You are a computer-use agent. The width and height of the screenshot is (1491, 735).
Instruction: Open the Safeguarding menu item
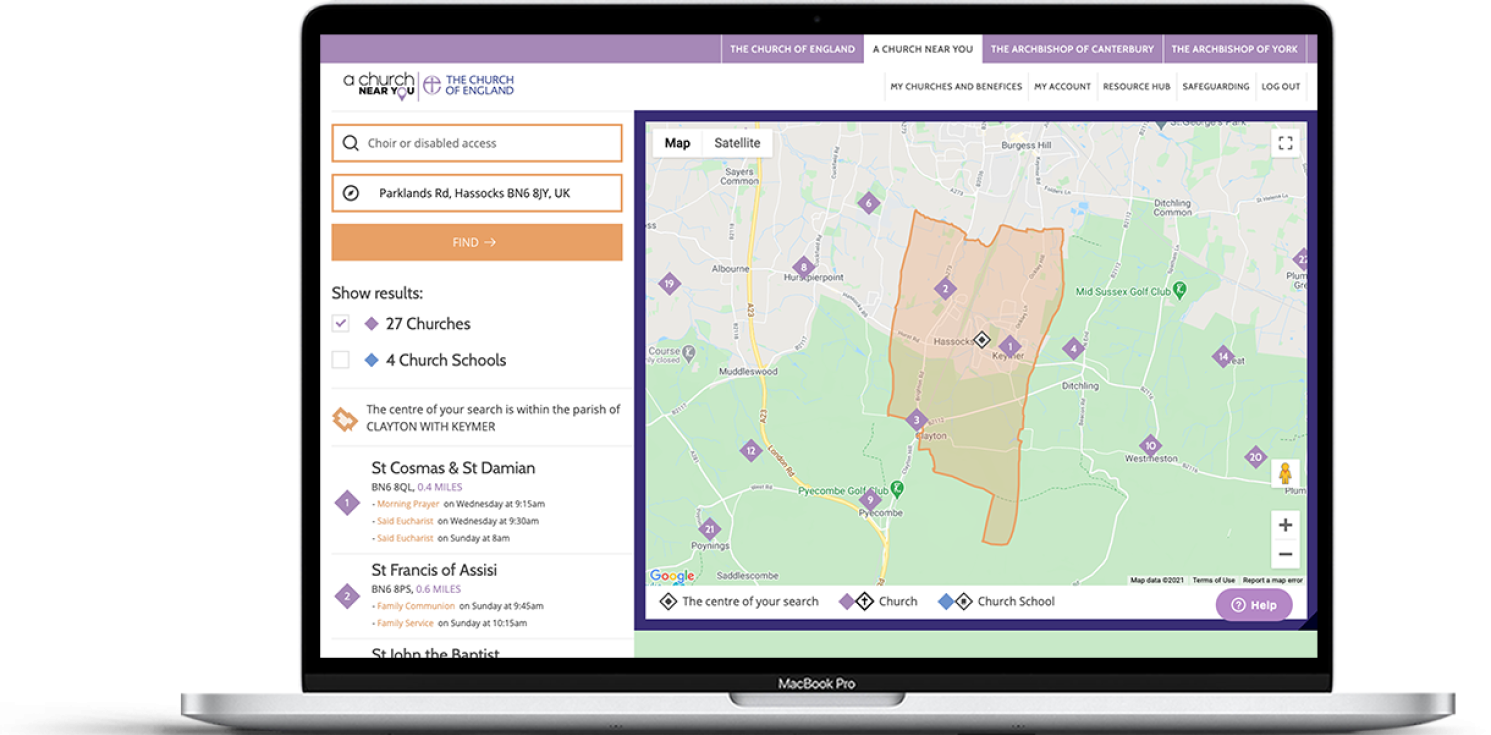click(x=1216, y=87)
